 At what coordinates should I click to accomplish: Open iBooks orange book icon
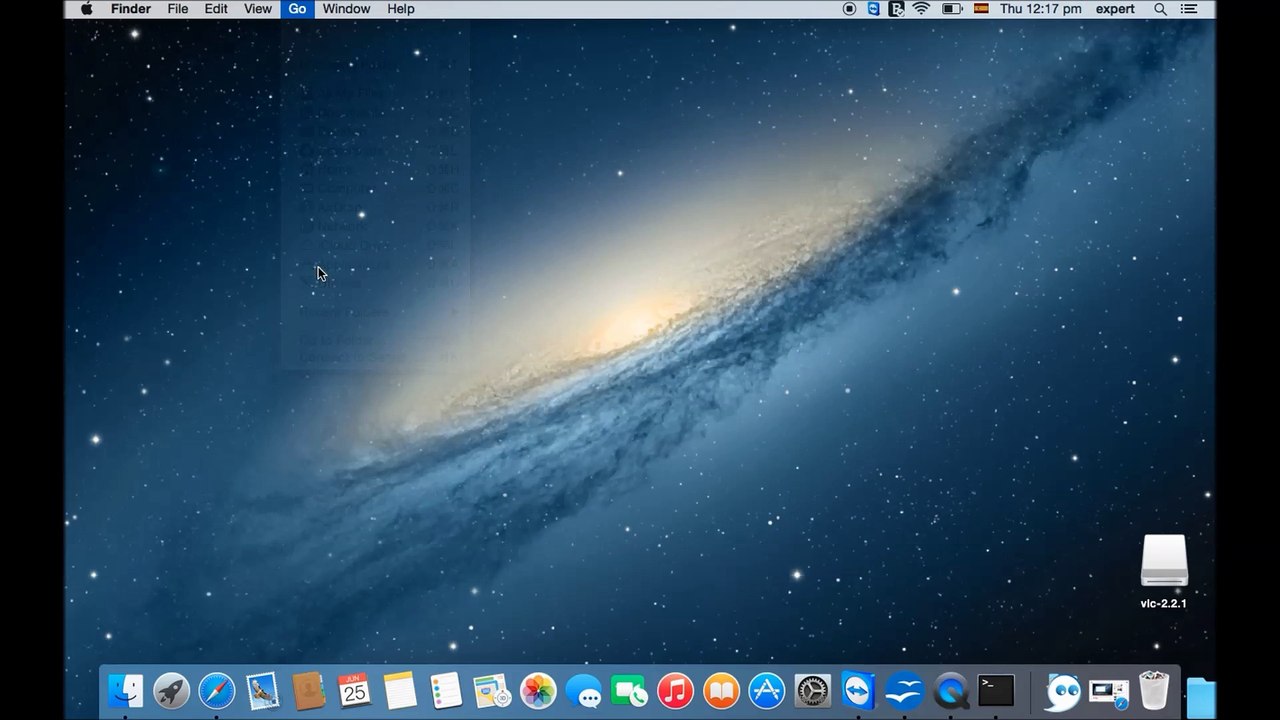click(x=721, y=691)
